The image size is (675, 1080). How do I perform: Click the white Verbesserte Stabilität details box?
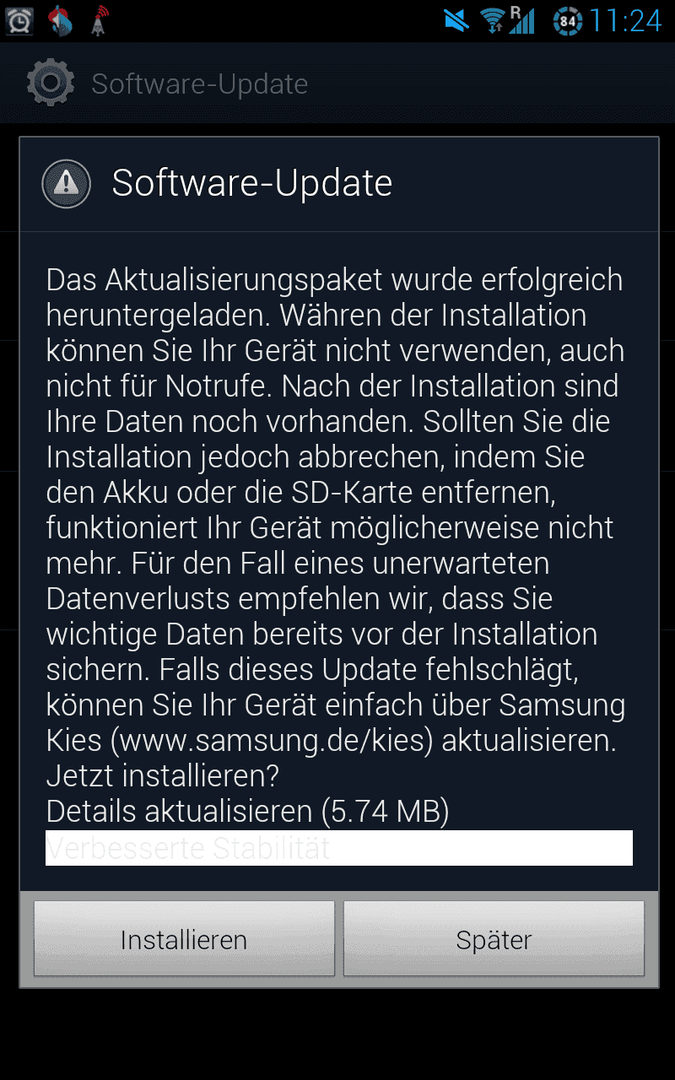tap(339, 848)
